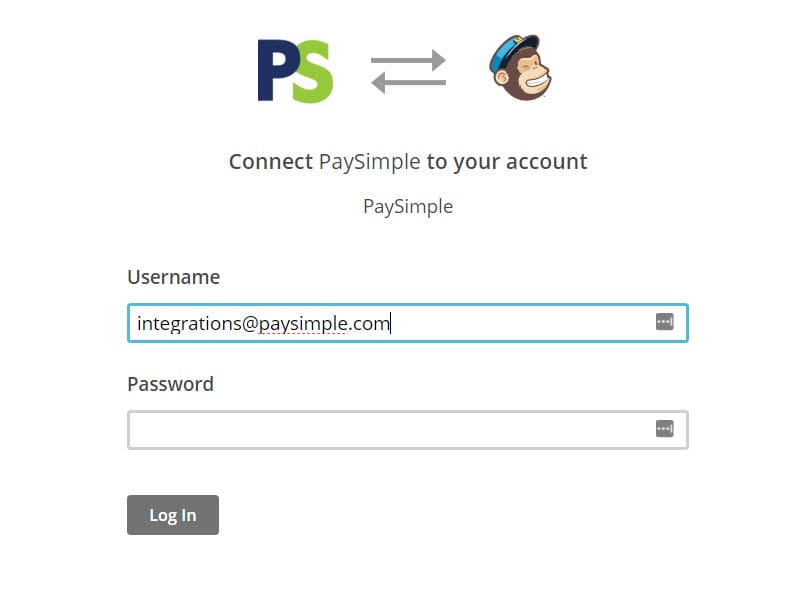Click the Log In button

[x=173, y=515]
